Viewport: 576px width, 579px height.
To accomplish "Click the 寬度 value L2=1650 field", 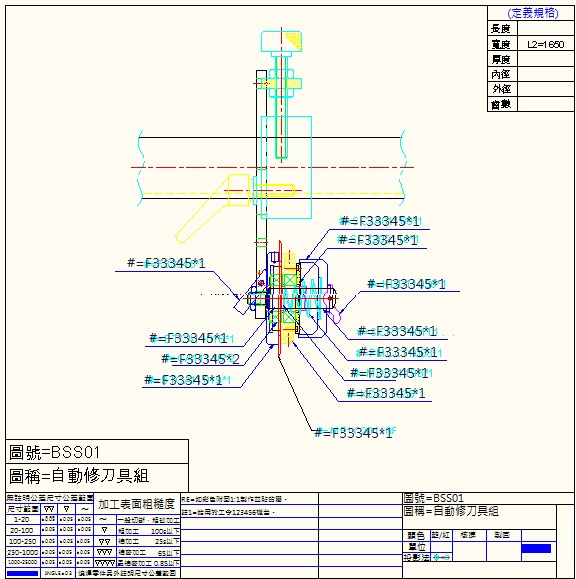I will [x=545, y=44].
